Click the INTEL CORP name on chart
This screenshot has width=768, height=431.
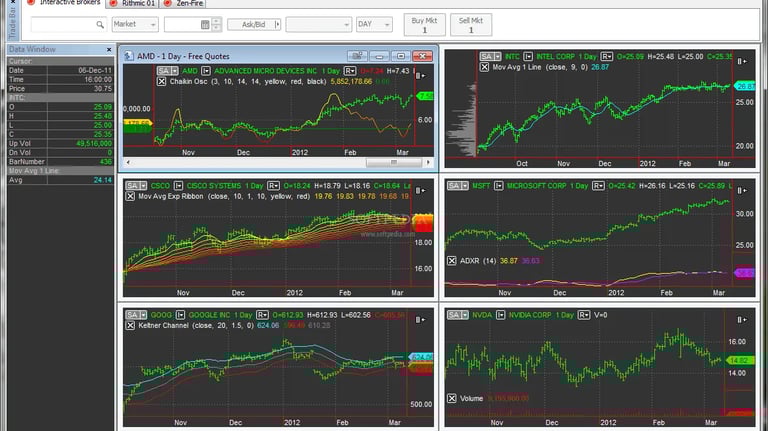pyautogui.click(x=555, y=56)
